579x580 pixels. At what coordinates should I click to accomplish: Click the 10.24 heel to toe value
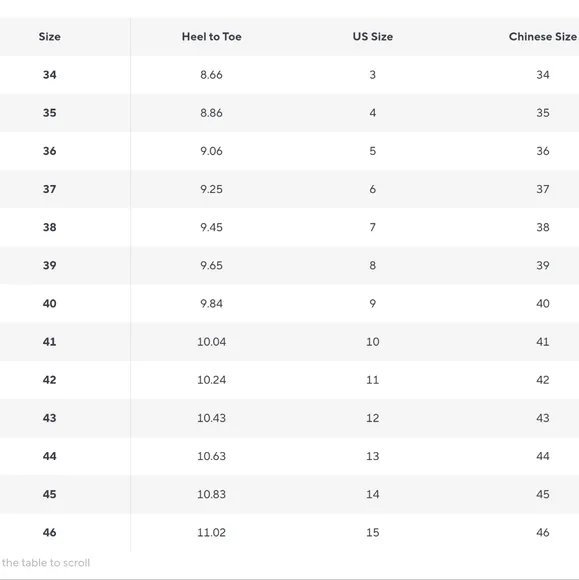pyautogui.click(x=211, y=380)
